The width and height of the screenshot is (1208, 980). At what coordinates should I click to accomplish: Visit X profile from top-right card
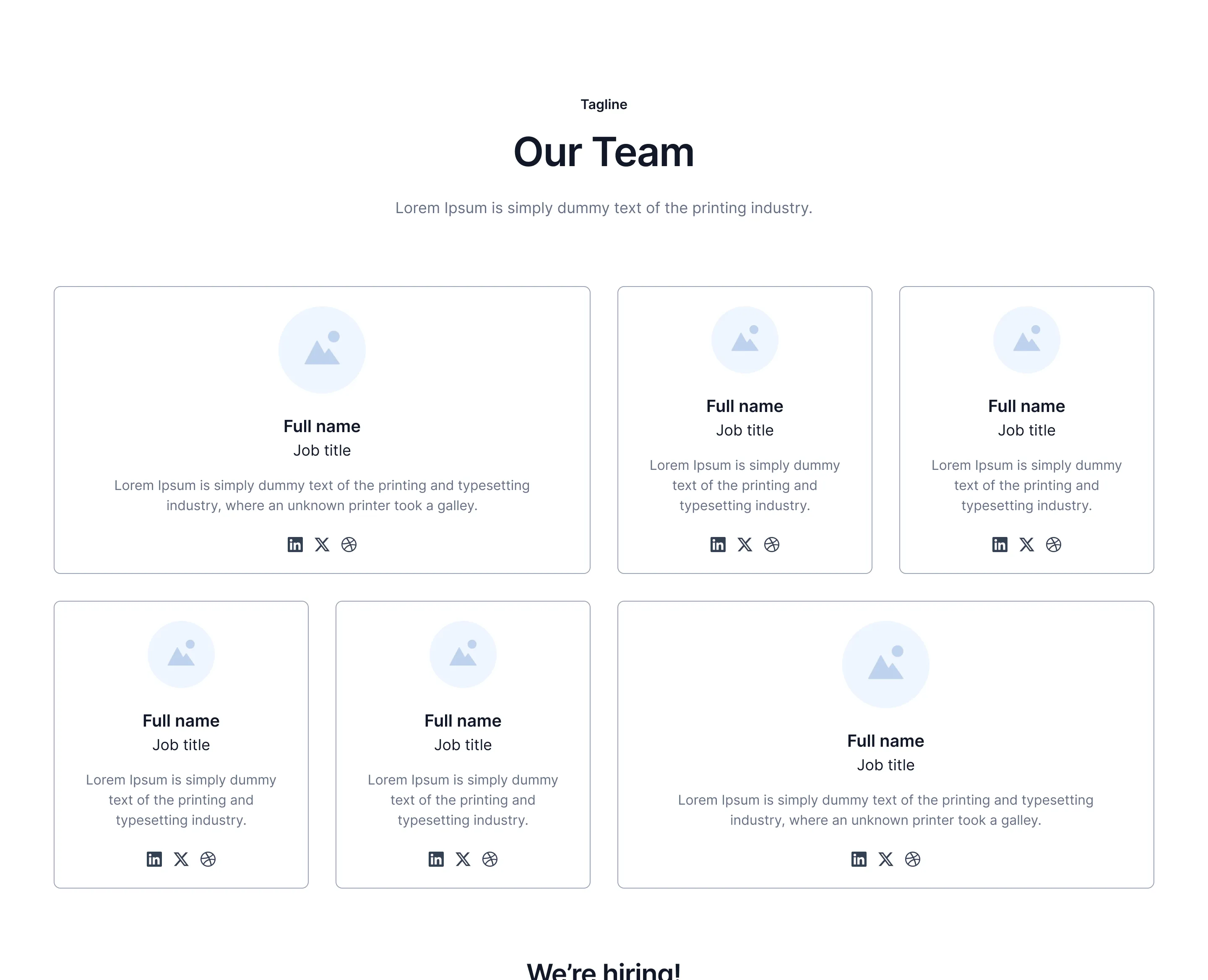(x=1026, y=544)
